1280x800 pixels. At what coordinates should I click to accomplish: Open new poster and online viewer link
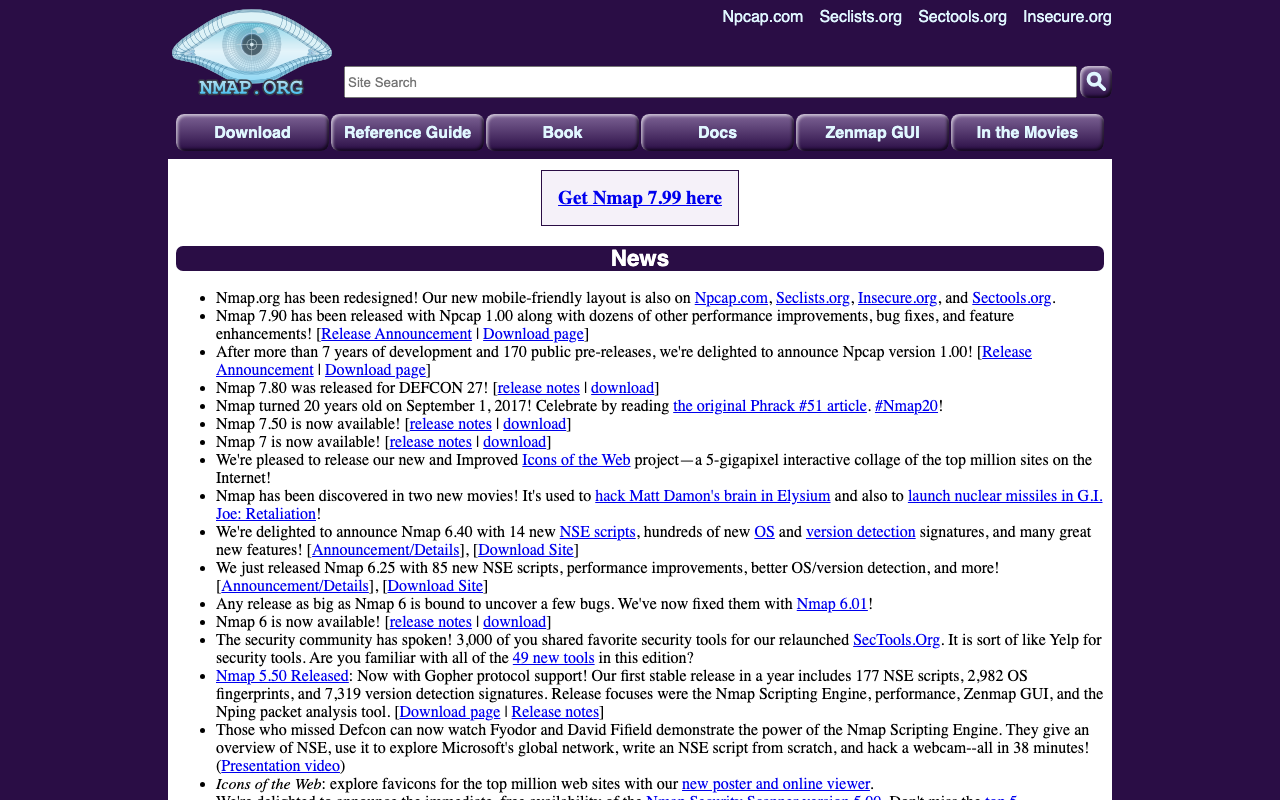point(776,784)
